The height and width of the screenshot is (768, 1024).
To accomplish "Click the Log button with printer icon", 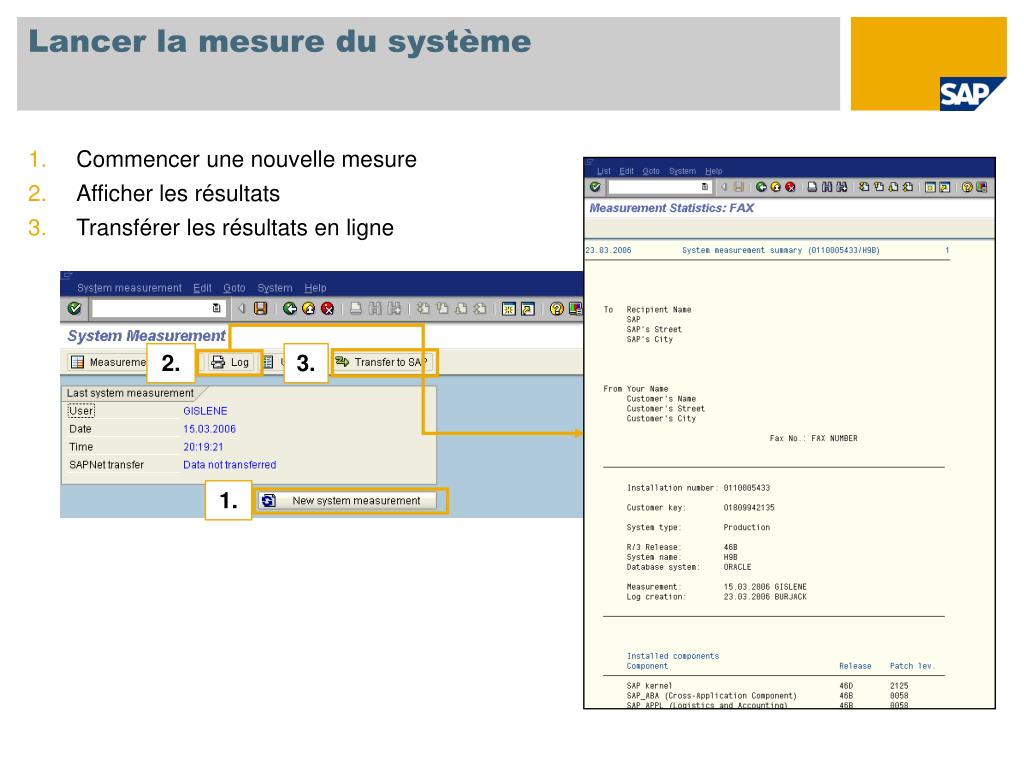I will click(x=231, y=362).
